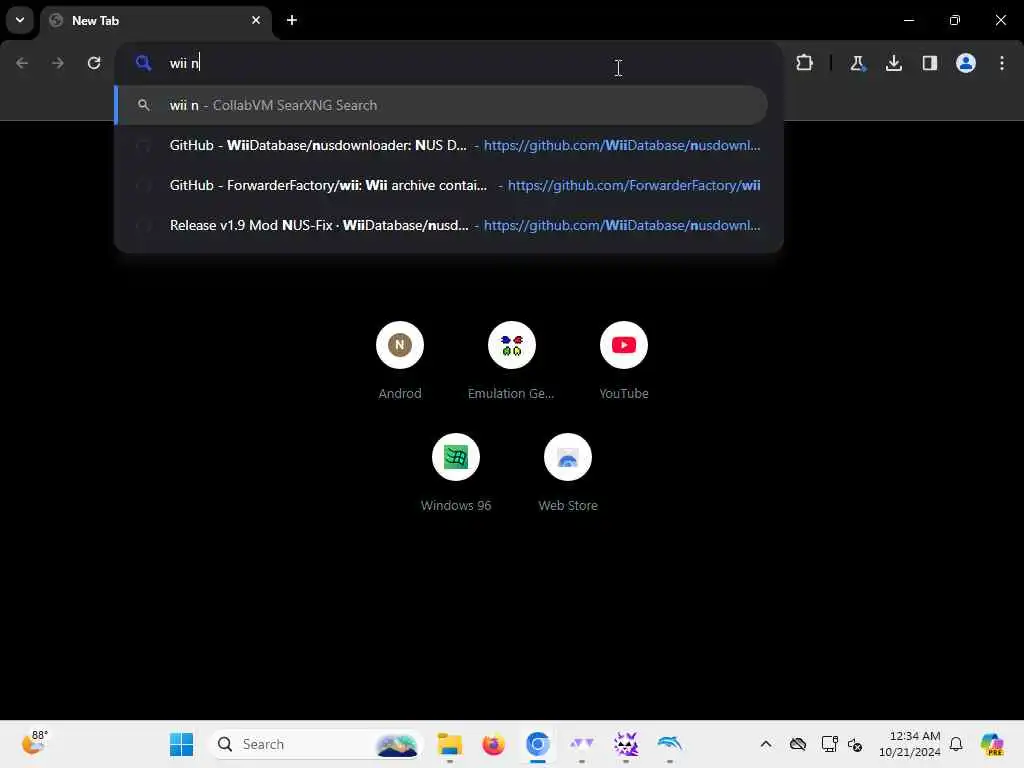
Task: Open the Windows 96 shortcut
Action: click(456, 472)
